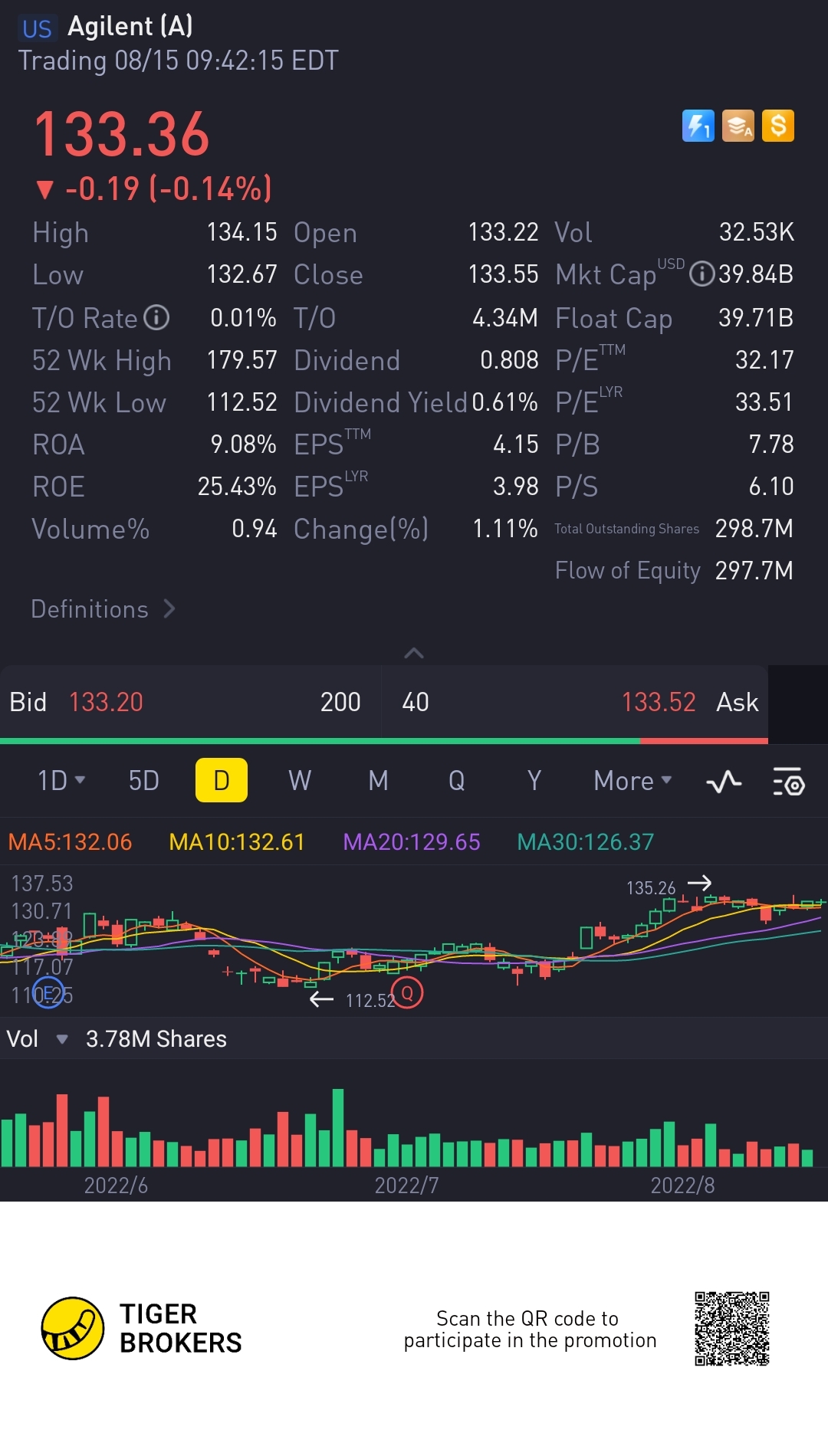
Task: Switch to Q quarterly chart tab
Action: (x=456, y=781)
